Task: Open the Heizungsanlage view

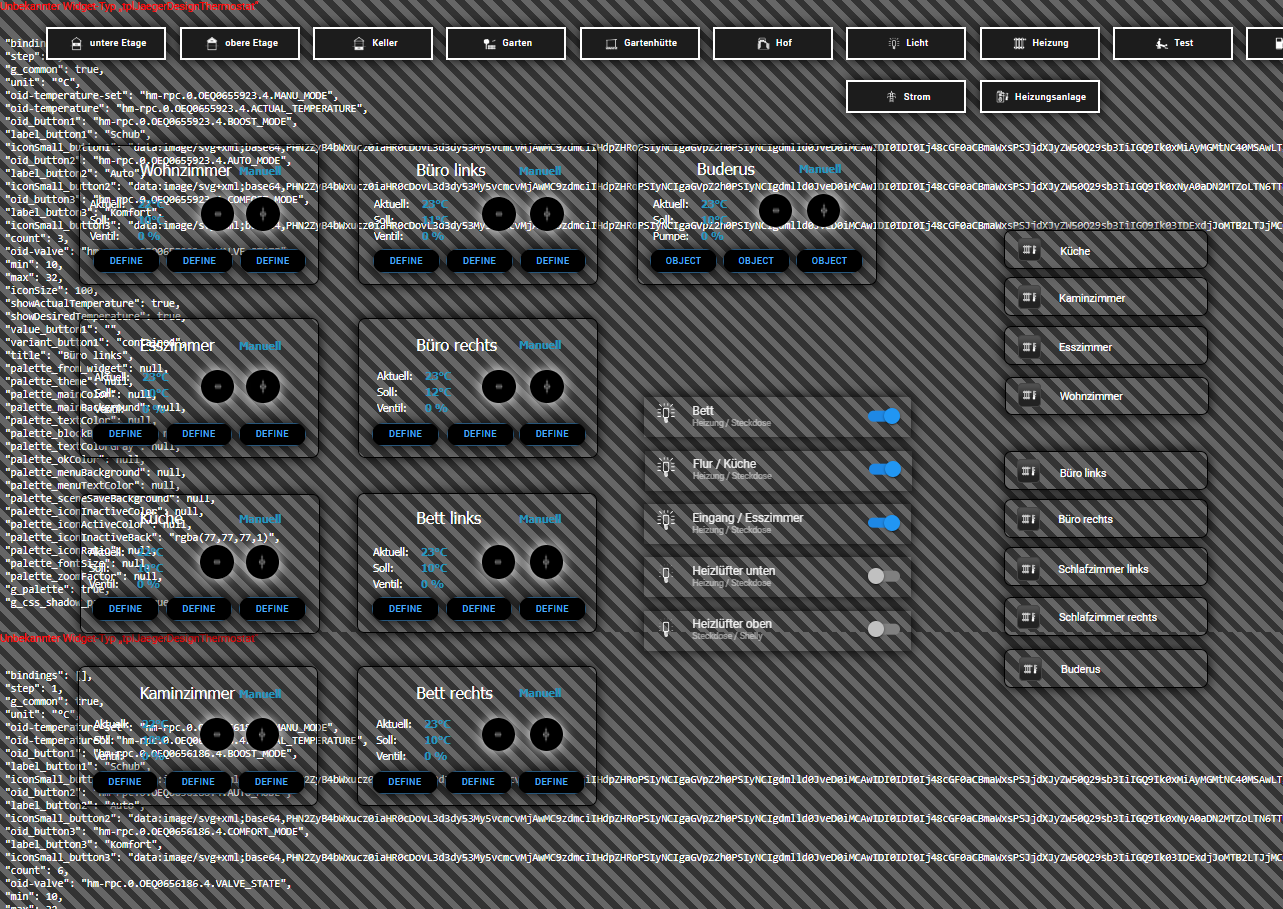Action: click(x=1039, y=97)
